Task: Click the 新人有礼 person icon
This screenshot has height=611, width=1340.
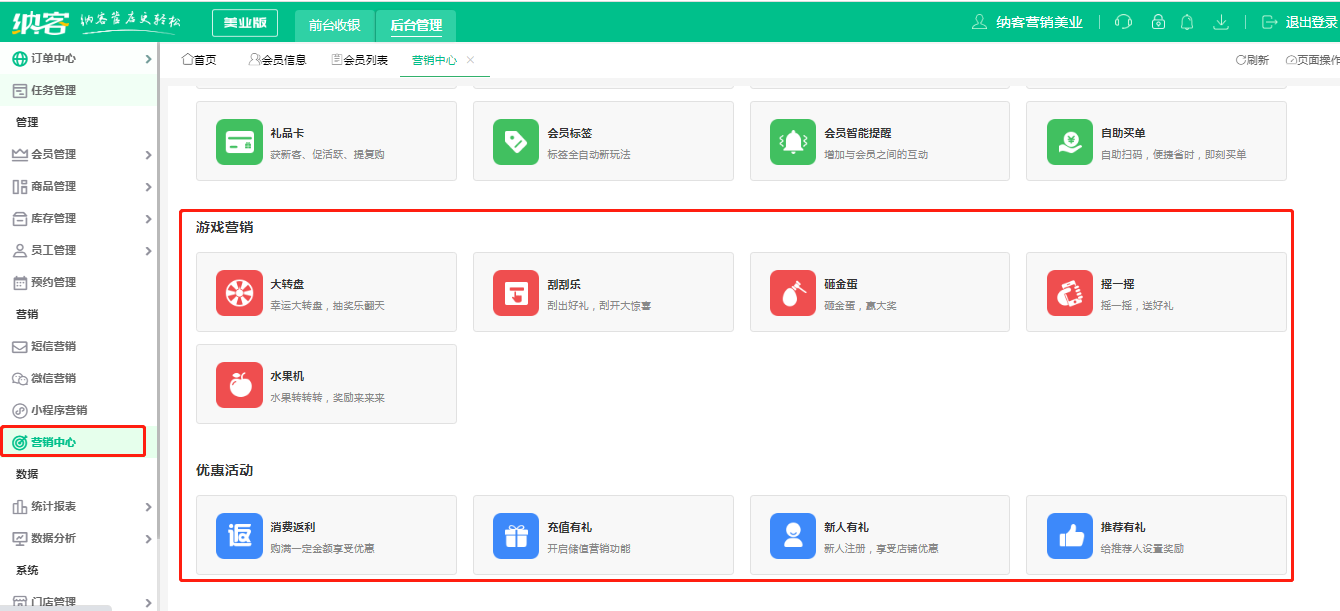Action: coord(793,536)
